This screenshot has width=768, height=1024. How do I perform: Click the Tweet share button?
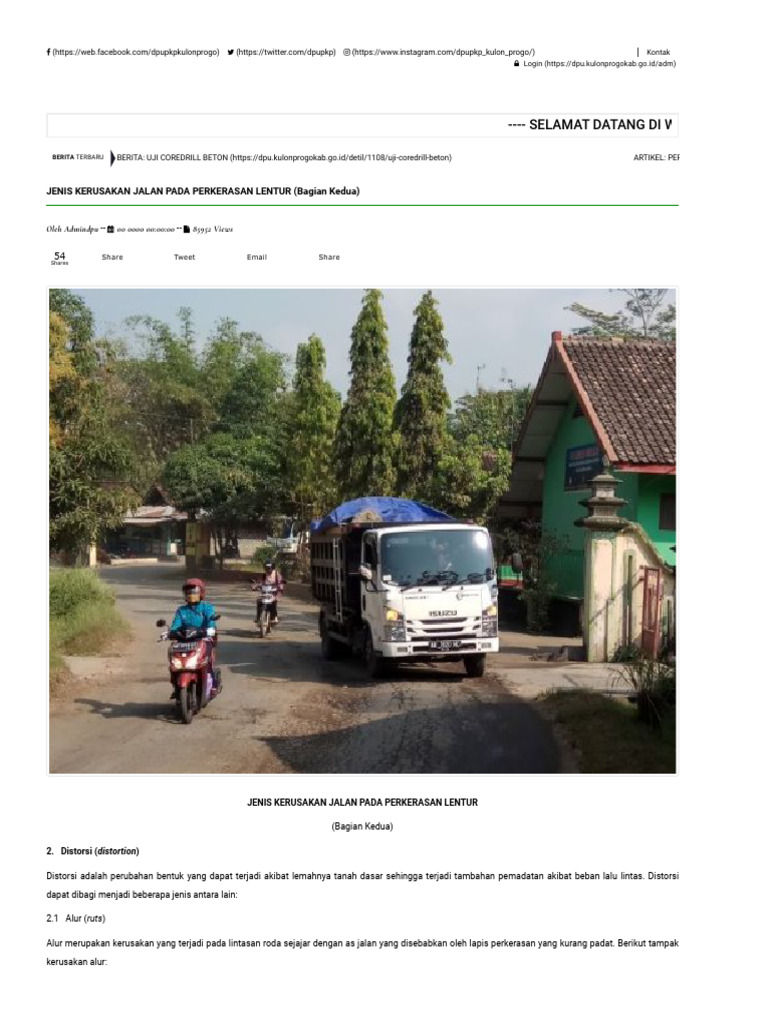click(184, 257)
